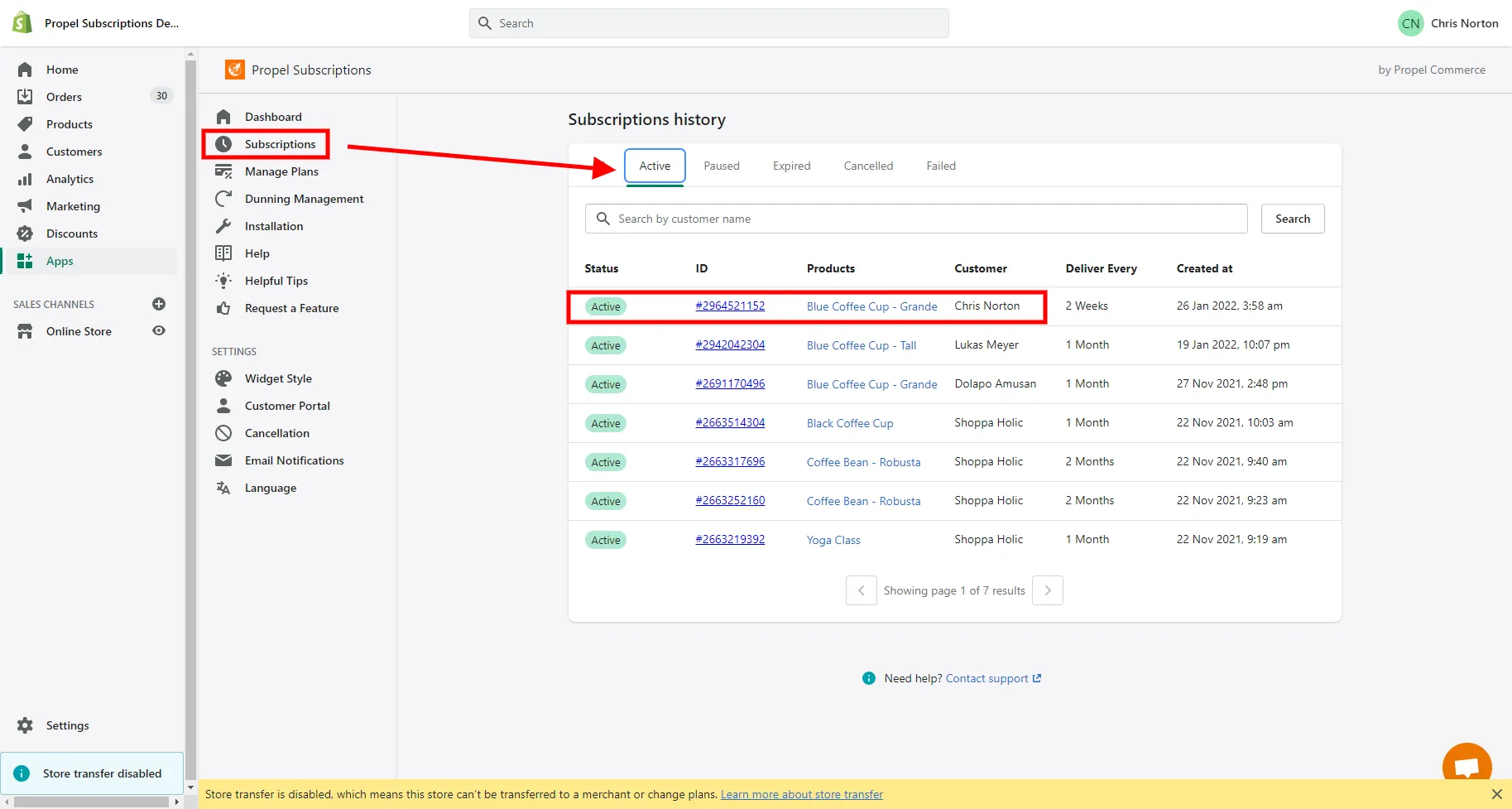
Task: Open Manage Plans menu item
Action: [x=281, y=171]
